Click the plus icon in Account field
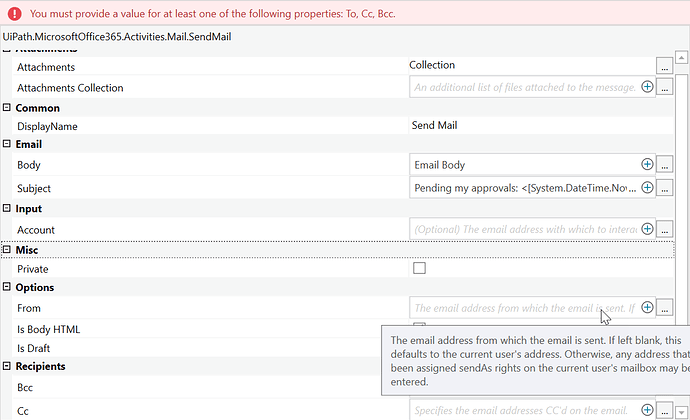690x420 pixels. click(x=646, y=230)
